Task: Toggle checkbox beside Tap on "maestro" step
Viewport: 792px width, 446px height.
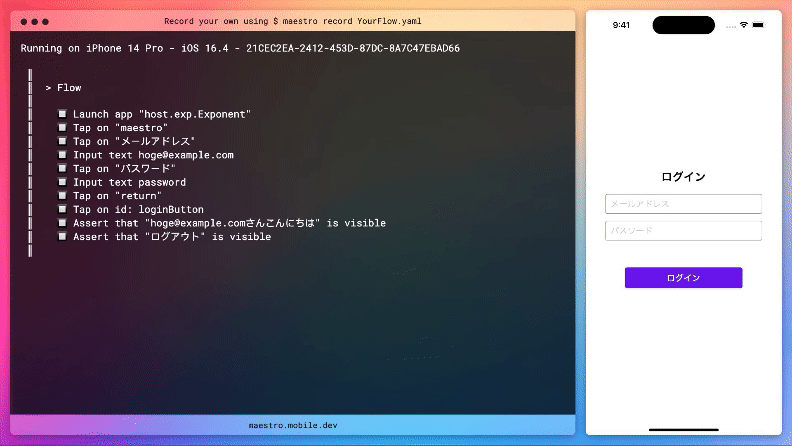Action: (62, 128)
